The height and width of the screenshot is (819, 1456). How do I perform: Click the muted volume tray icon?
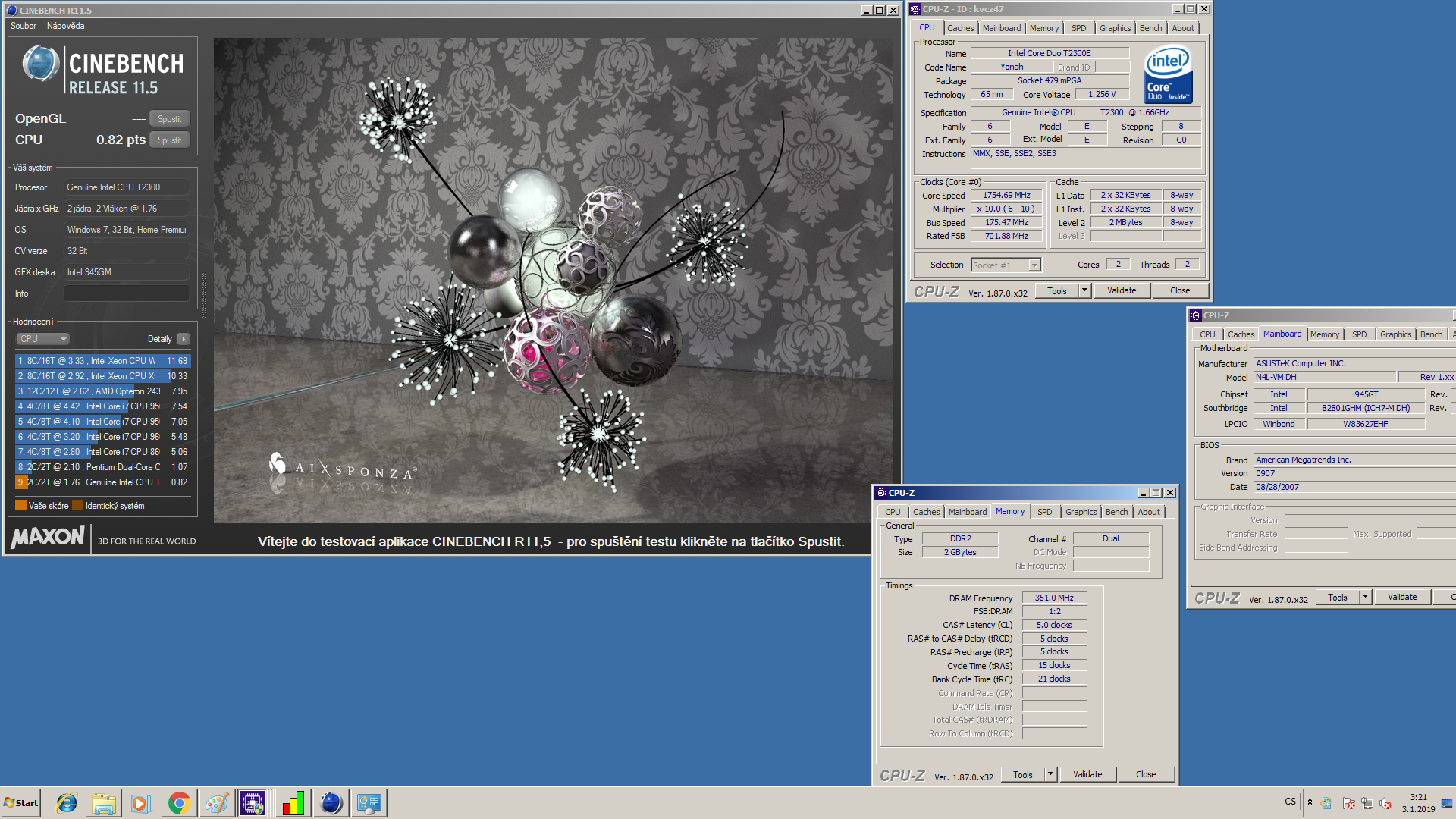1386,803
